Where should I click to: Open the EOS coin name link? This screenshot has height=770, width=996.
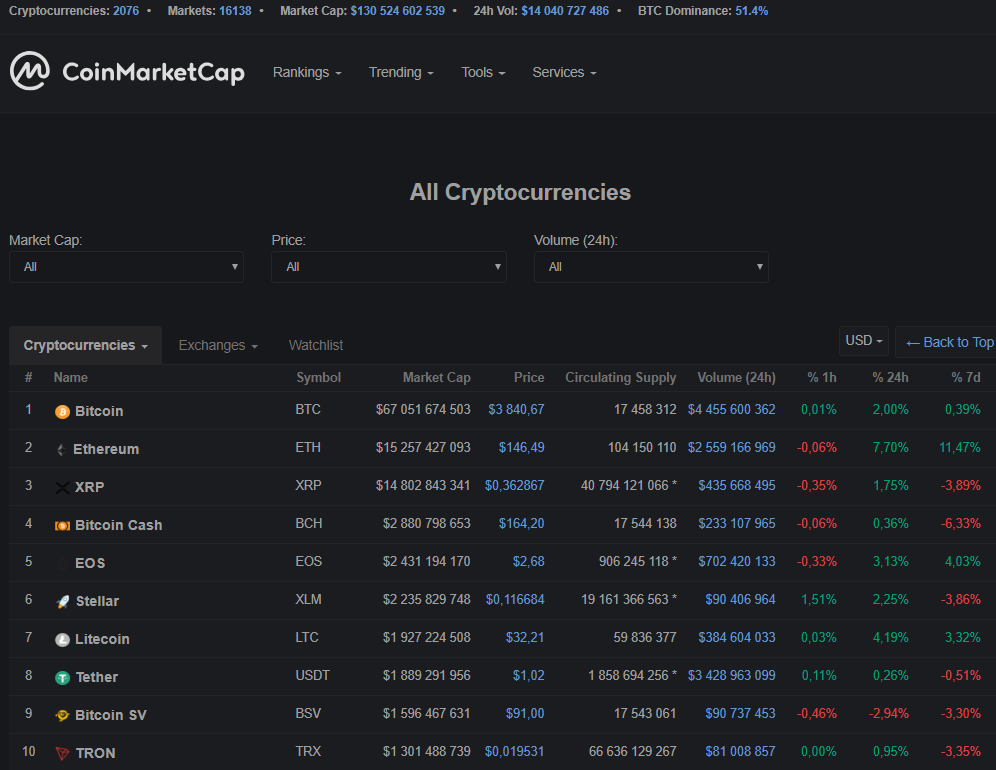tap(90, 563)
